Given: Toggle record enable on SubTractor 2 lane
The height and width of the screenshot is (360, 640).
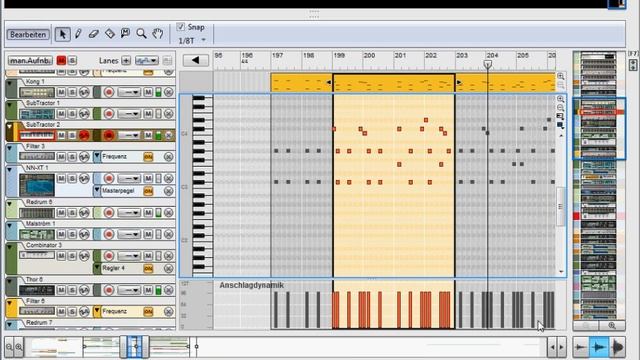Looking at the screenshot, I should point(109,135).
